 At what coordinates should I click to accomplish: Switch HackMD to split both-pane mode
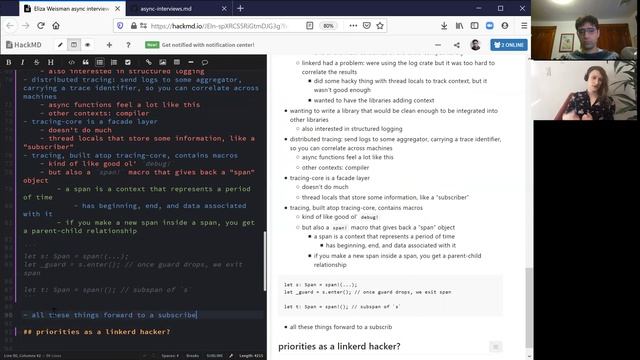[74, 45]
